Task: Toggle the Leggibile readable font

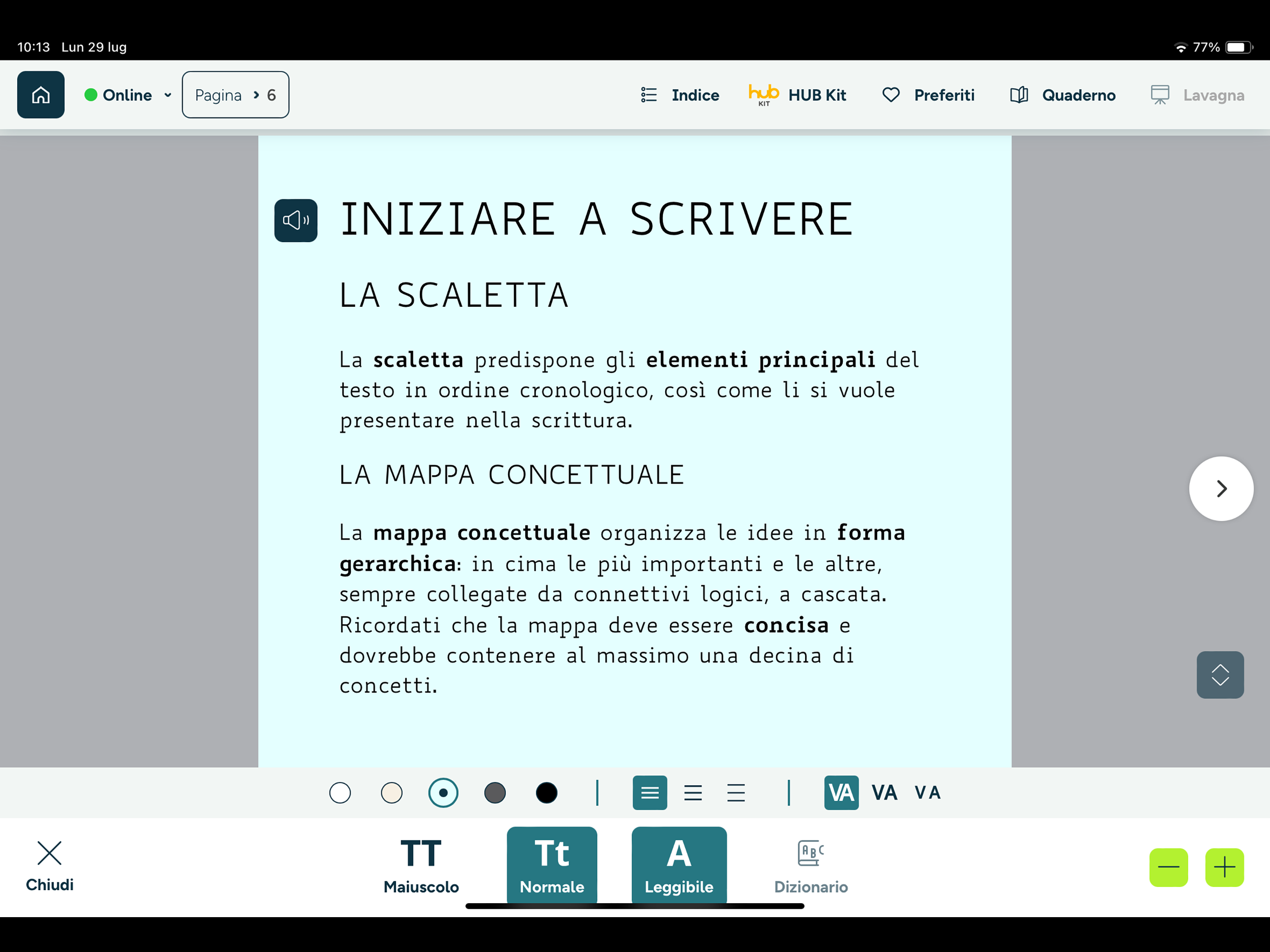Action: pos(679,865)
